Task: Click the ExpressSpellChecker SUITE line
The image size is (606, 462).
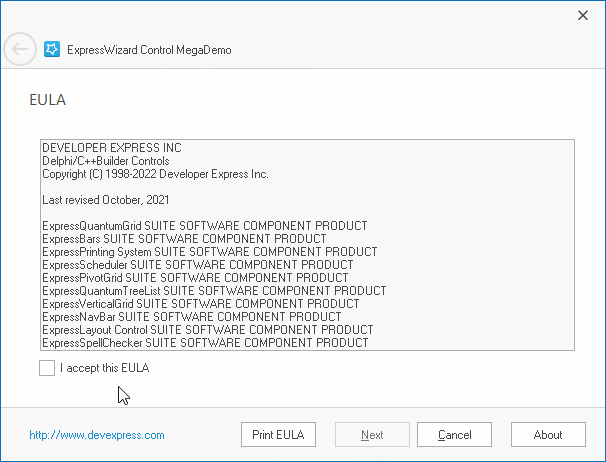Action: [x=205, y=343]
